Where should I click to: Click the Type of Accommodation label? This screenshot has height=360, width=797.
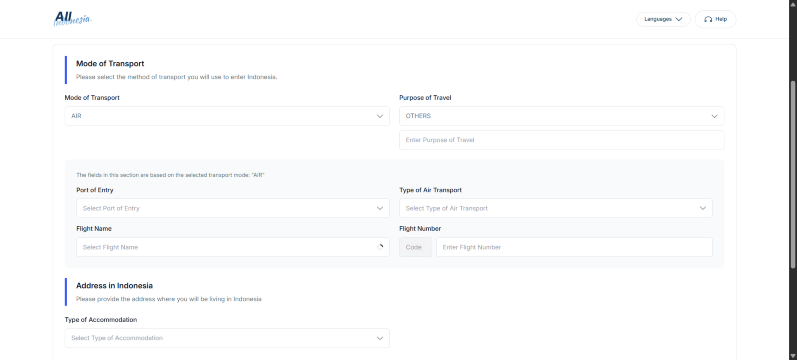click(101, 320)
